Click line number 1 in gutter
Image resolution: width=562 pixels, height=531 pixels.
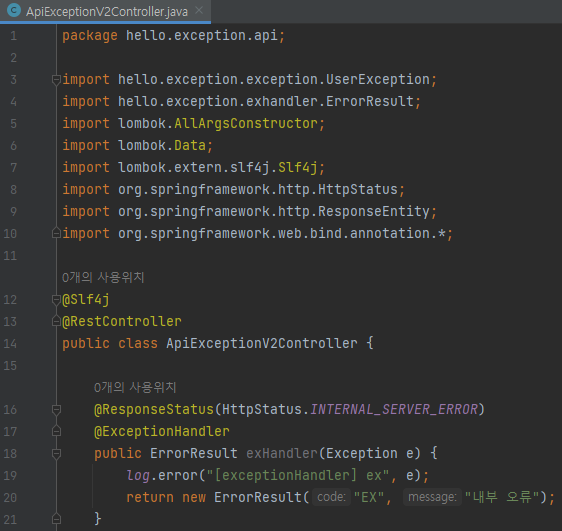pyautogui.click(x=13, y=36)
